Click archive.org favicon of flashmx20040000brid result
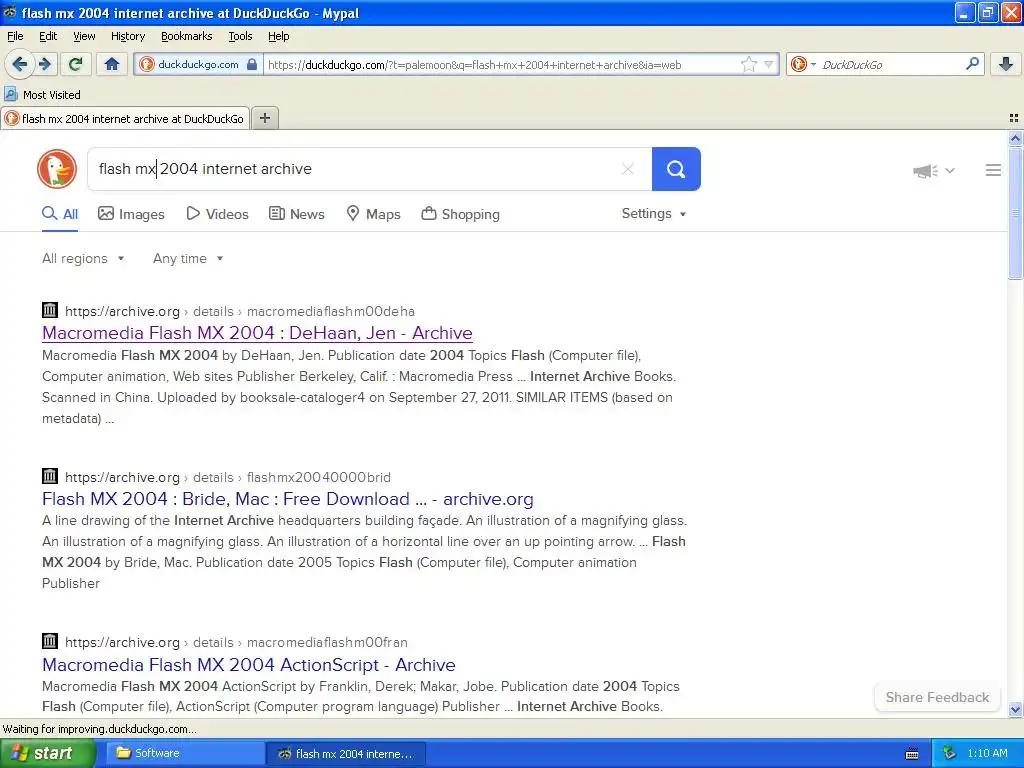 click(50, 476)
